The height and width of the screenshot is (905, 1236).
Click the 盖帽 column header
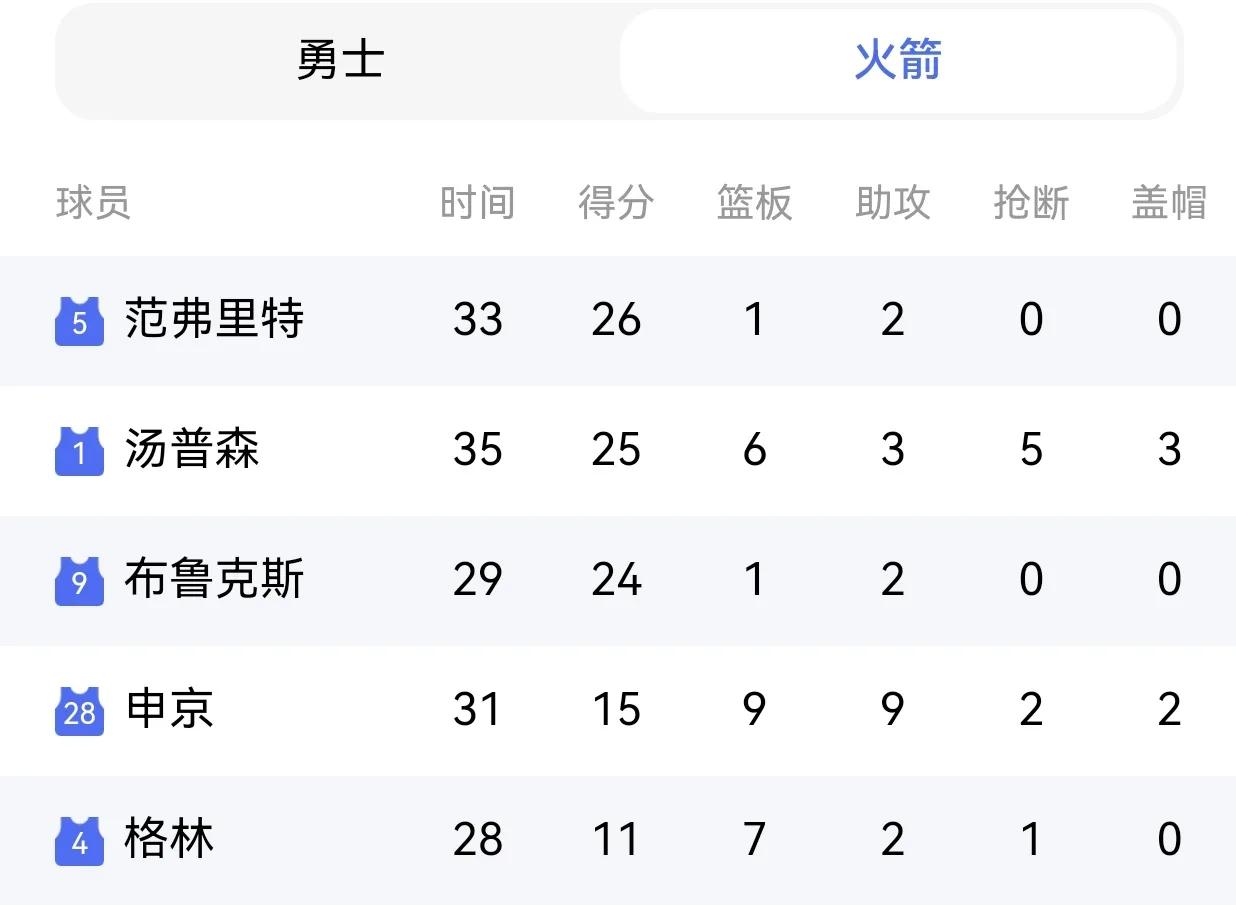1168,203
